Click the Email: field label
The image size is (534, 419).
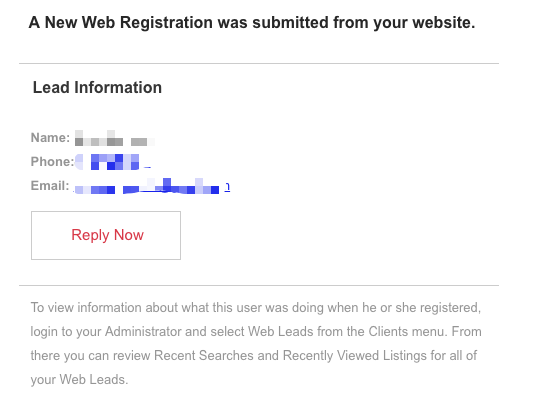pyautogui.click(x=50, y=186)
